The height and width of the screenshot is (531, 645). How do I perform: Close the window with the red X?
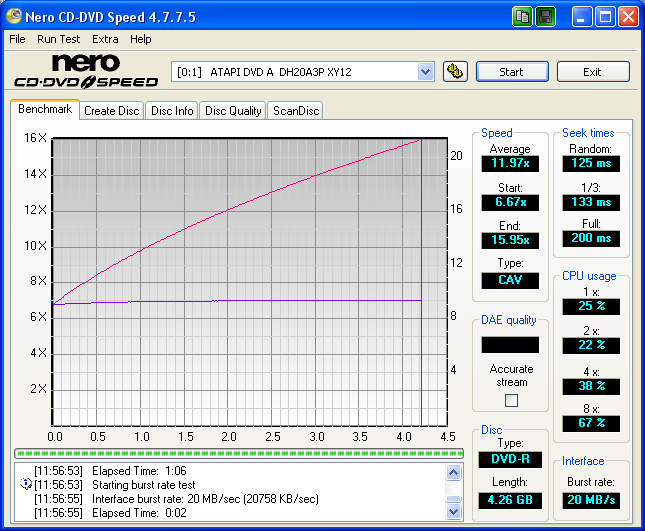(628, 17)
